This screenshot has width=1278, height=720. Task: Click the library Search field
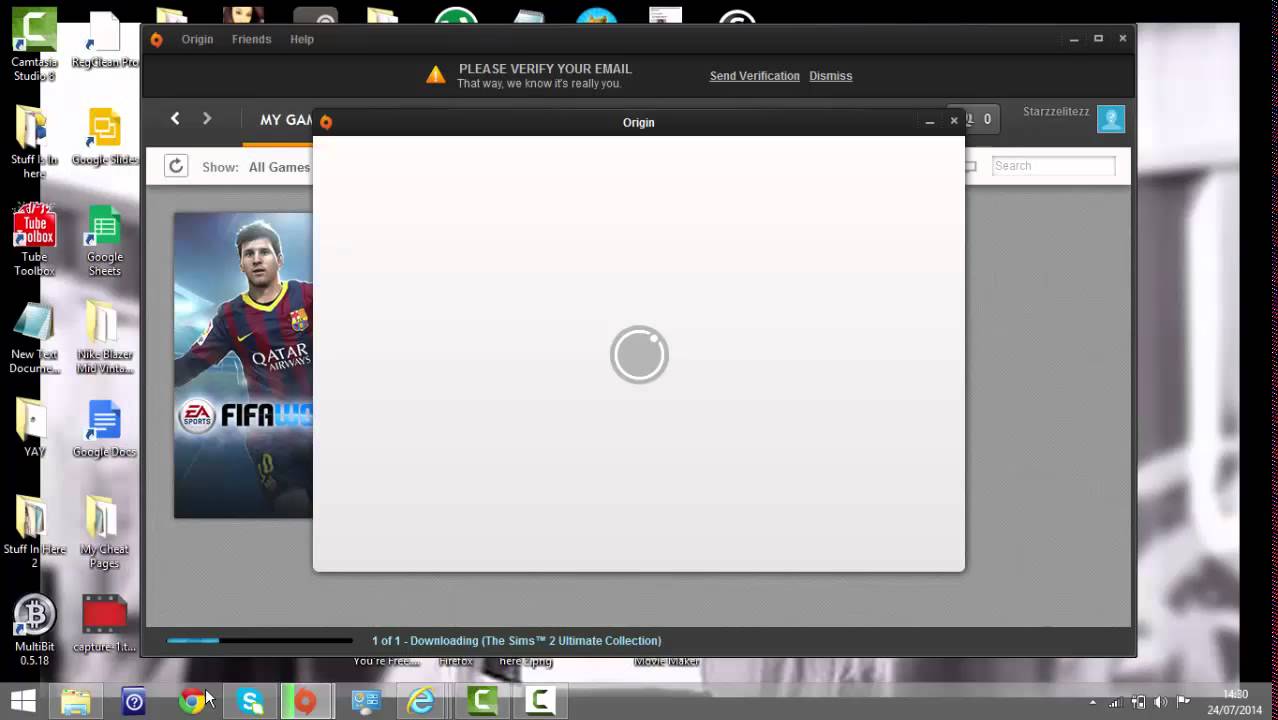1053,166
